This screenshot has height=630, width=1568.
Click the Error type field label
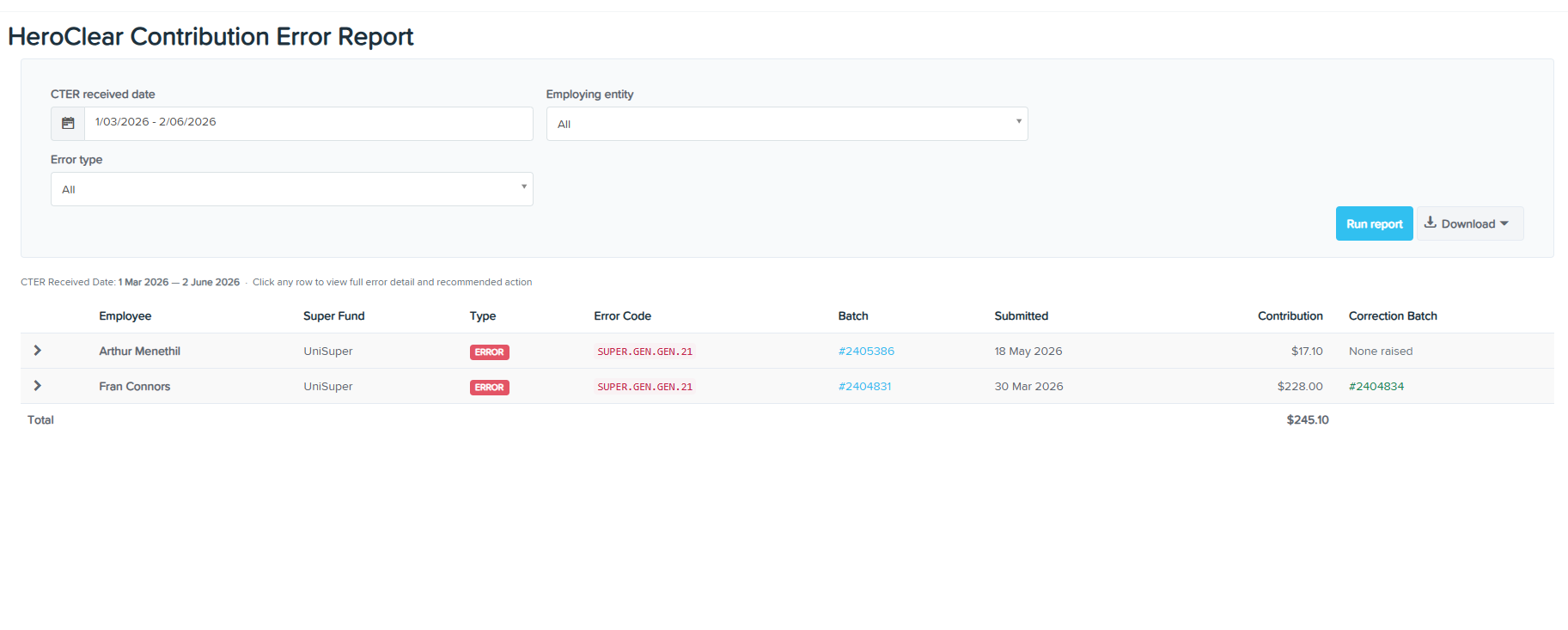pos(76,160)
